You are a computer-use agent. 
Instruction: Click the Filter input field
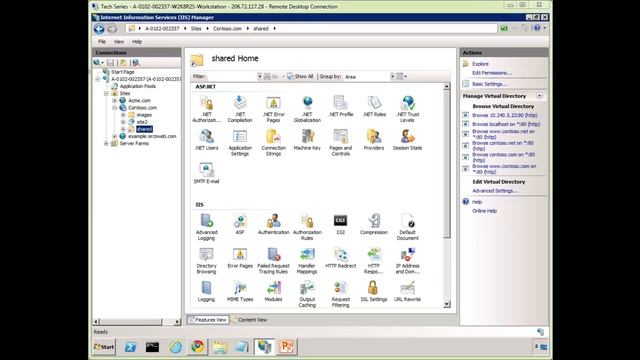click(x=232, y=76)
